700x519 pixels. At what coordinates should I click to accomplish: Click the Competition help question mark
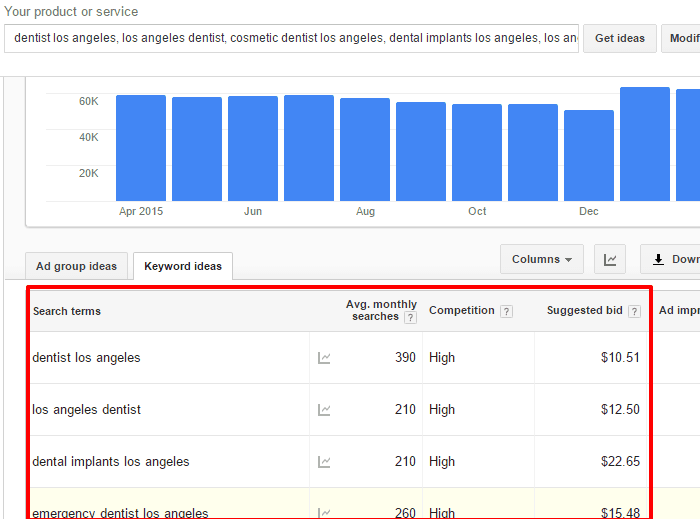[x=506, y=311]
